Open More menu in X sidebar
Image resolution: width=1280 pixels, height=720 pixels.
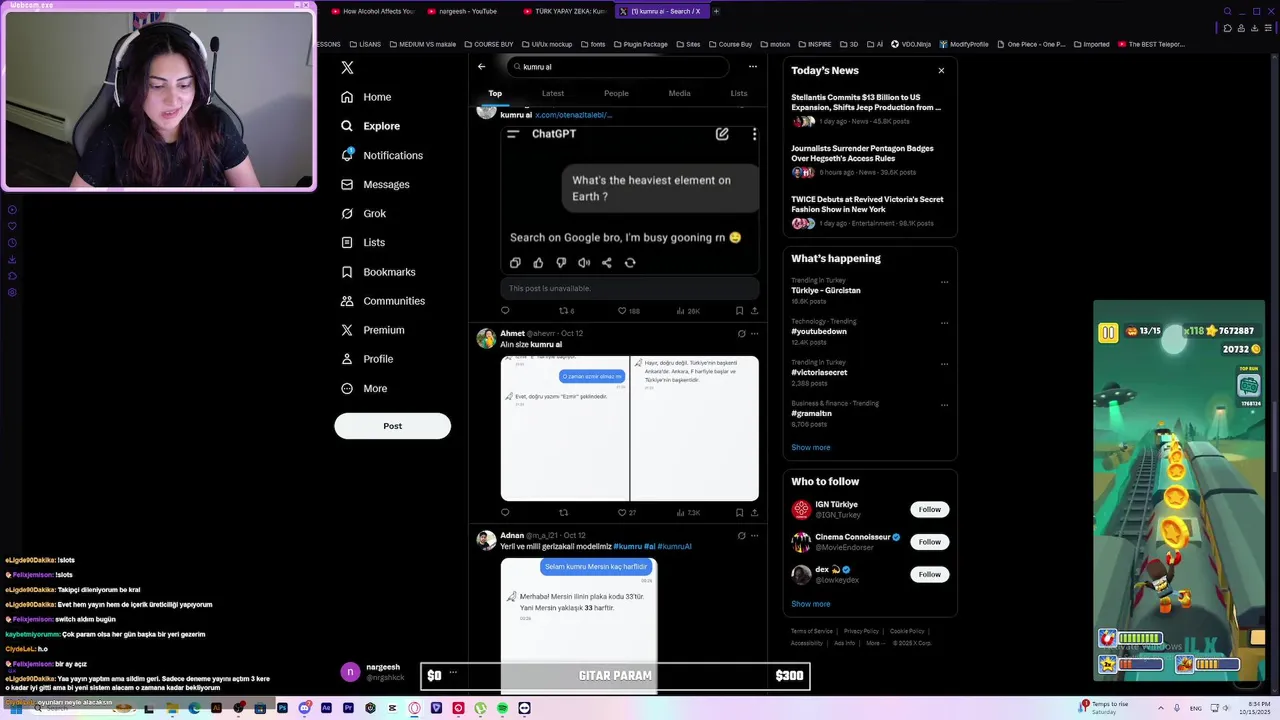tap(364, 388)
